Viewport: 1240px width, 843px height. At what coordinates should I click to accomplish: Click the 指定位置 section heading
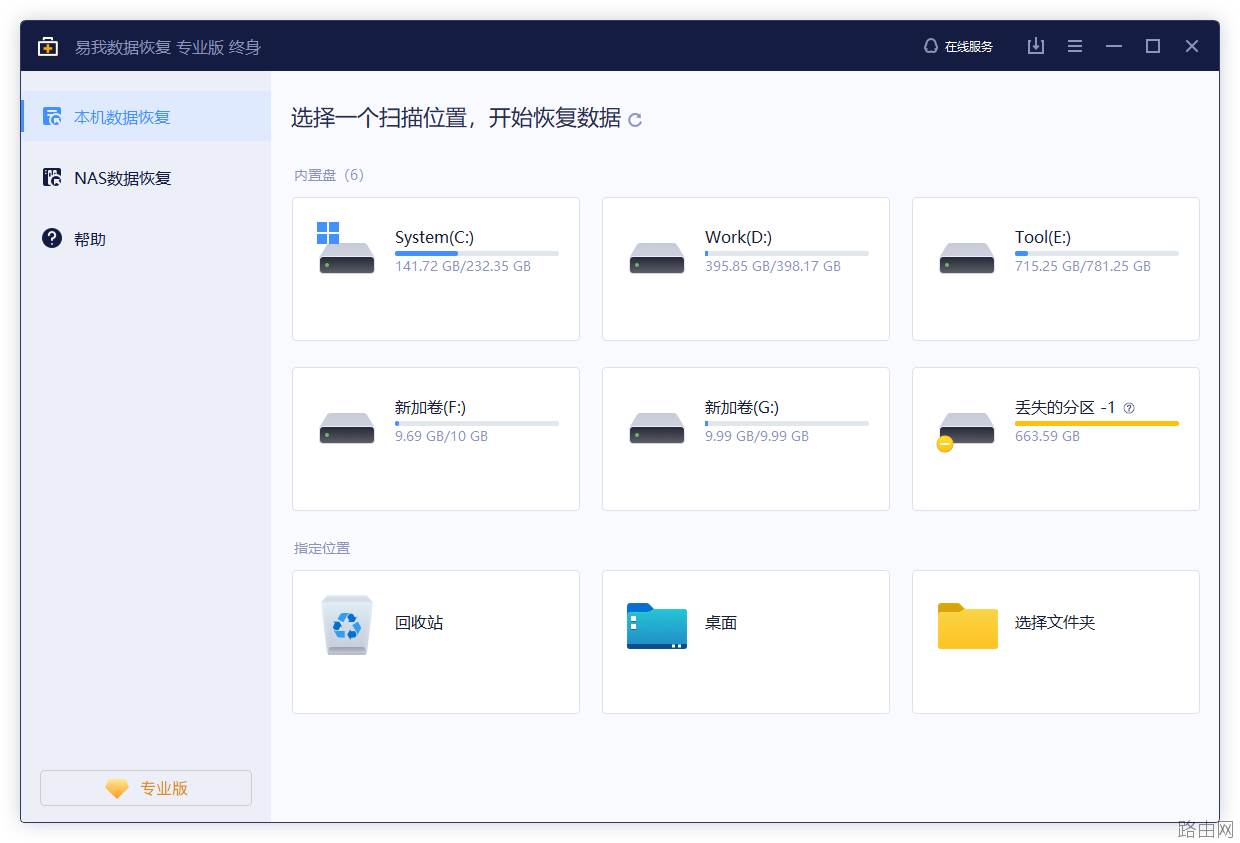click(x=322, y=548)
